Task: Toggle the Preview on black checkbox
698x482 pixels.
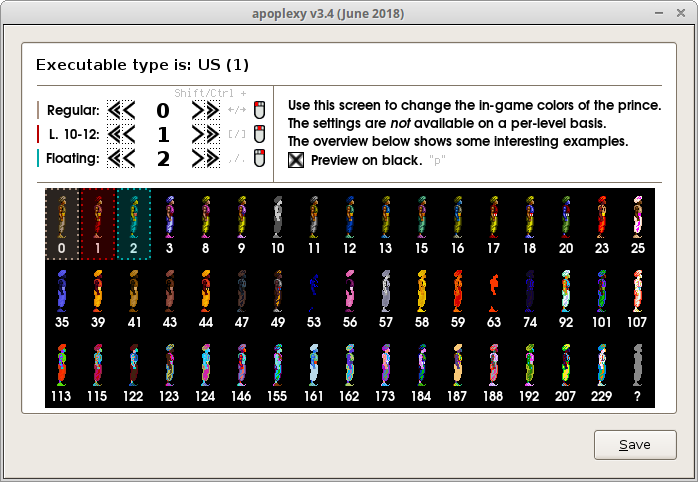Action: coord(296,160)
